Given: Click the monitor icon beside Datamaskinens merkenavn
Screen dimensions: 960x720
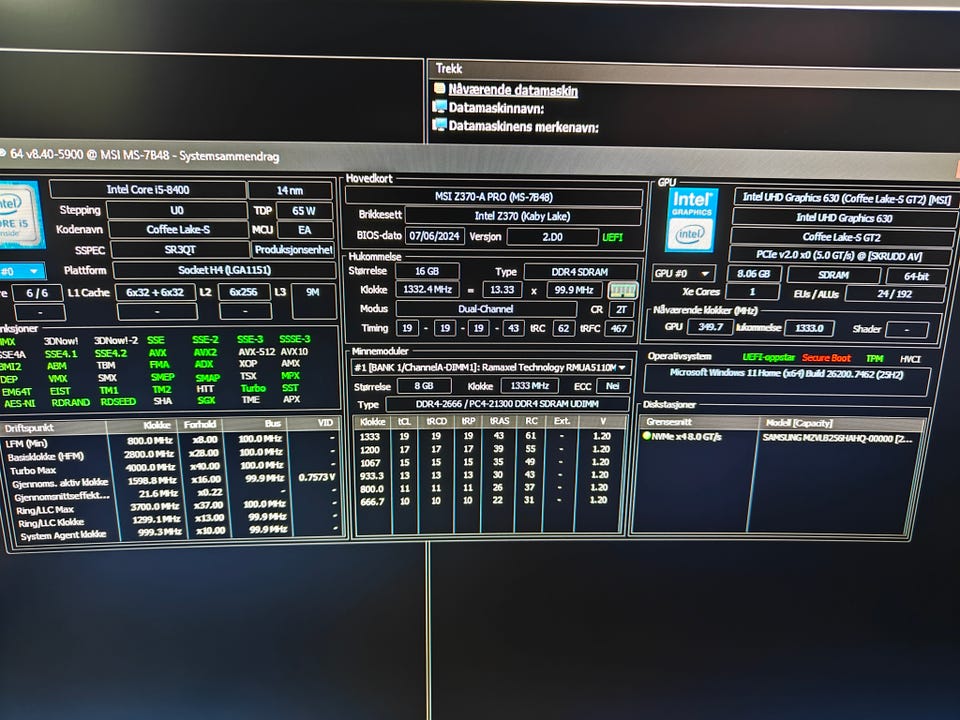Looking at the screenshot, I should pyautogui.click(x=440, y=125).
